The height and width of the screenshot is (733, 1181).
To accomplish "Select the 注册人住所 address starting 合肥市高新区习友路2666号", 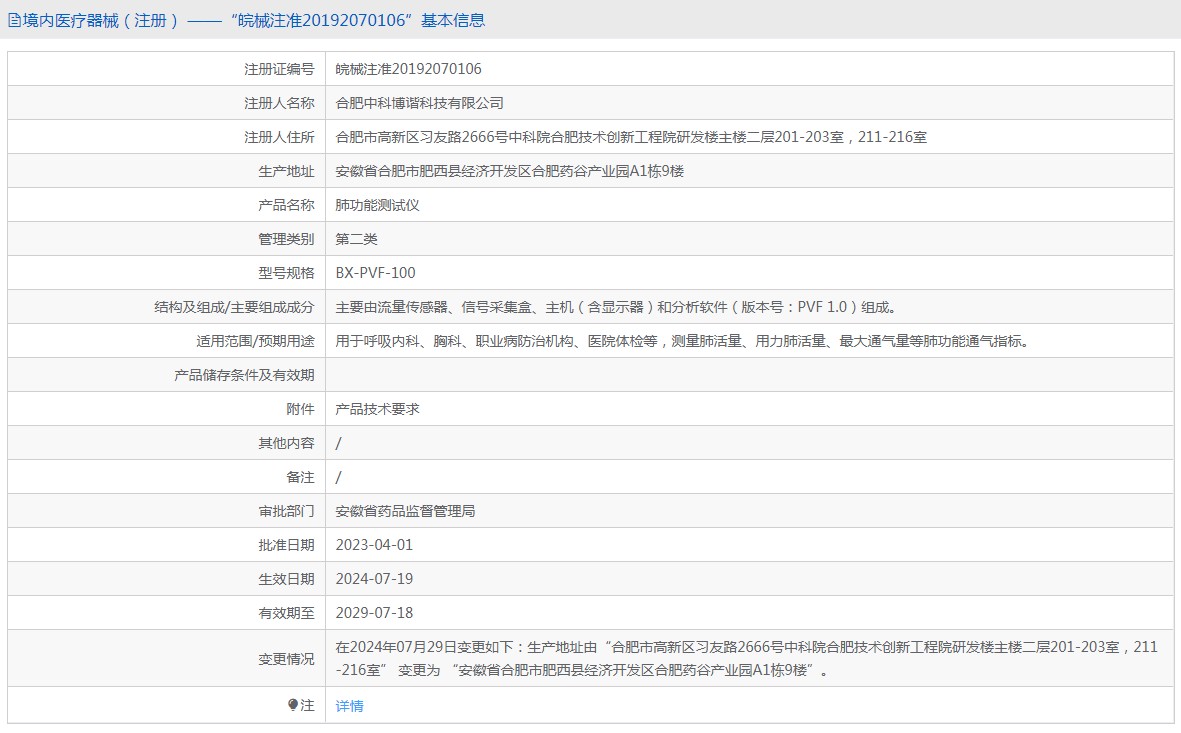I will coord(631,137).
